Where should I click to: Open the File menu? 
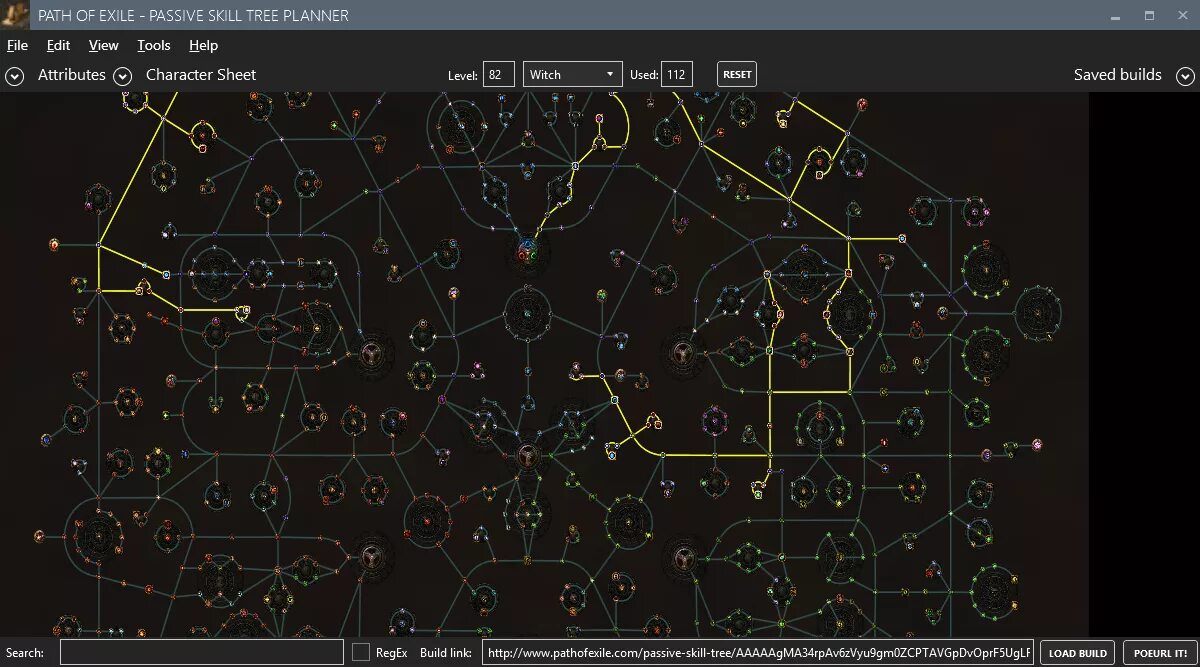17,45
